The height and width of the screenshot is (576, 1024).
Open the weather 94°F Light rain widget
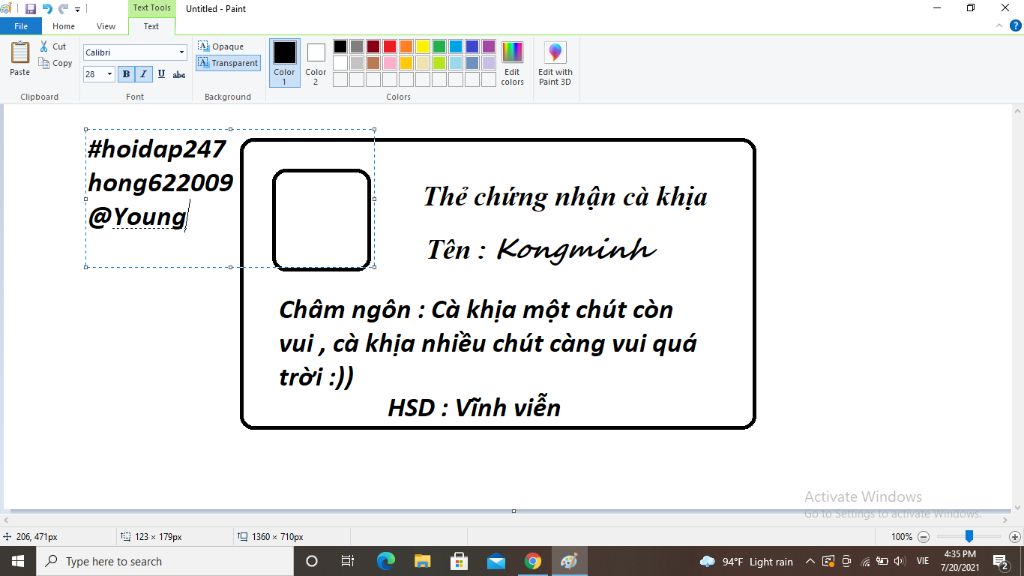(746, 562)
